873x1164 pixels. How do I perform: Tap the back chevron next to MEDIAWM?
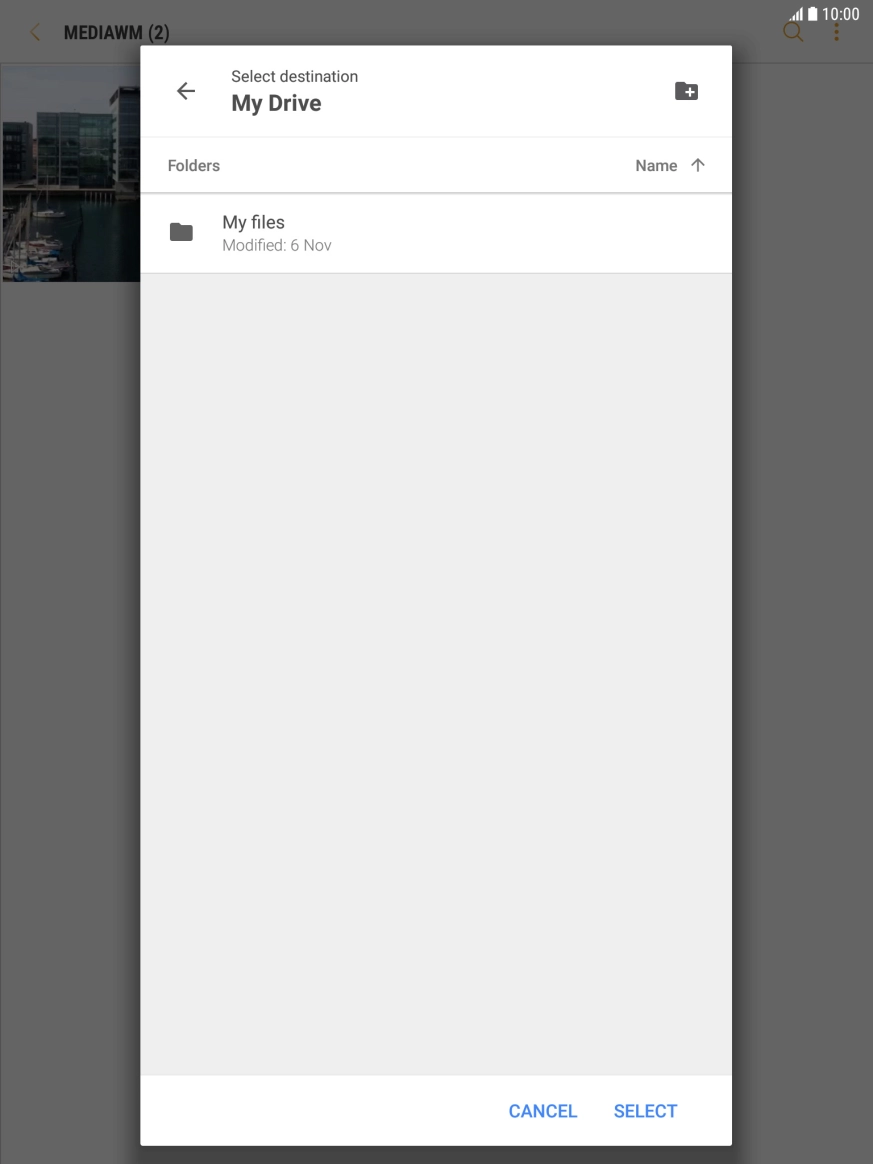coord(34,31)
